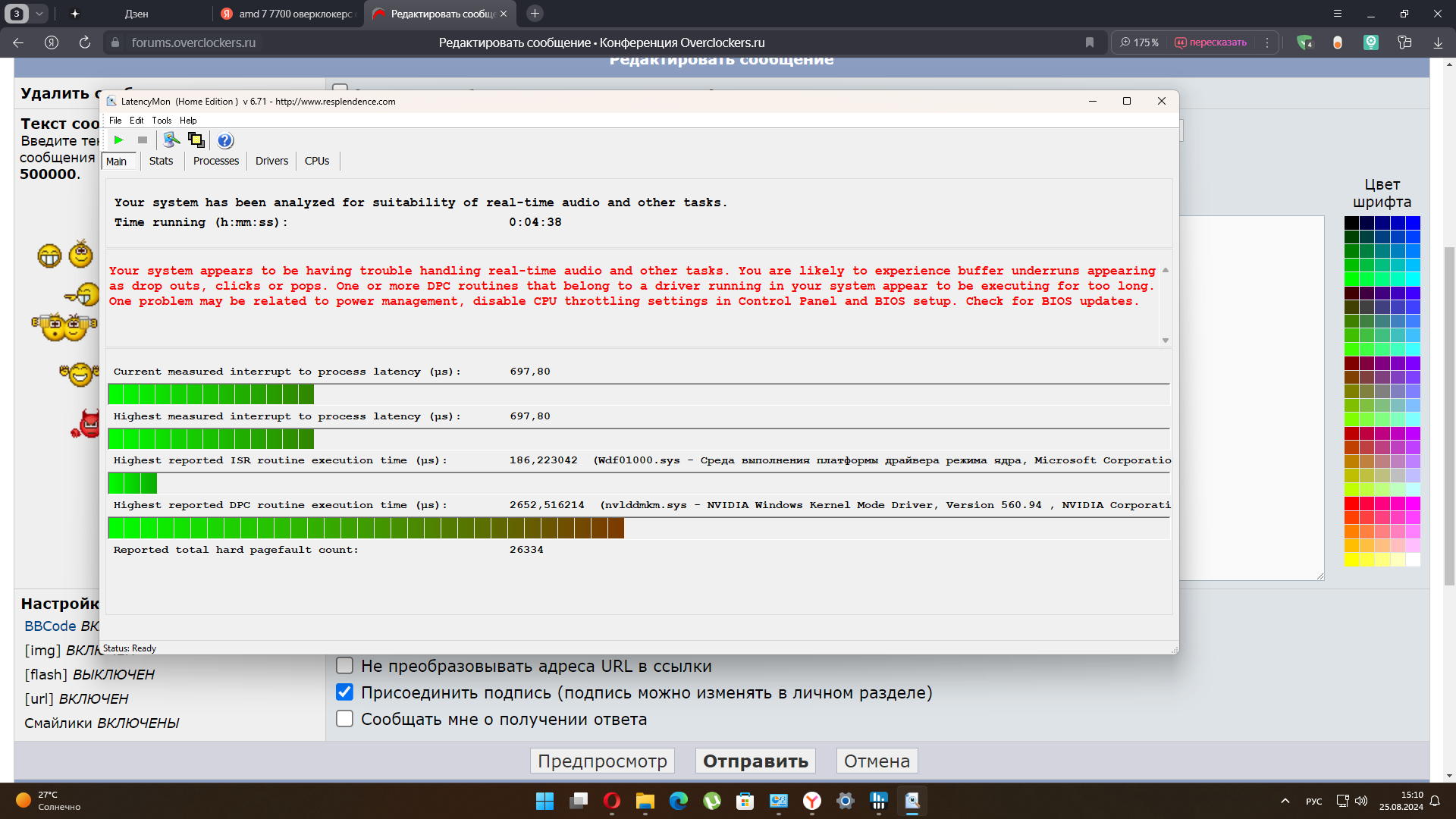This screenshot has width=1456, height=819.
Task: Pick the pure red font color swatch
Action: [1351, 504]
